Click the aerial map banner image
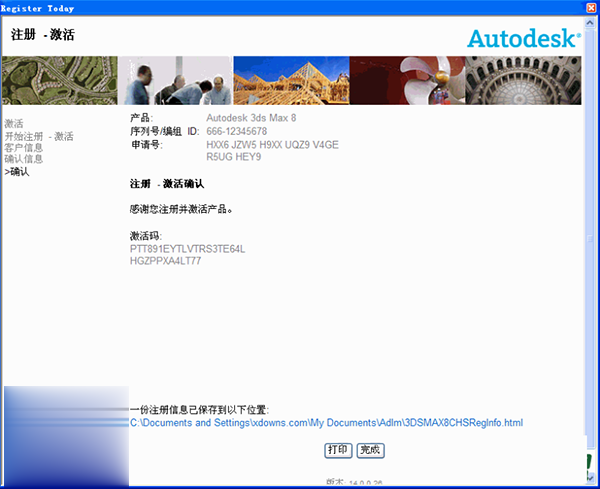Screen dimensions: 600x489 tap(60, 80)
